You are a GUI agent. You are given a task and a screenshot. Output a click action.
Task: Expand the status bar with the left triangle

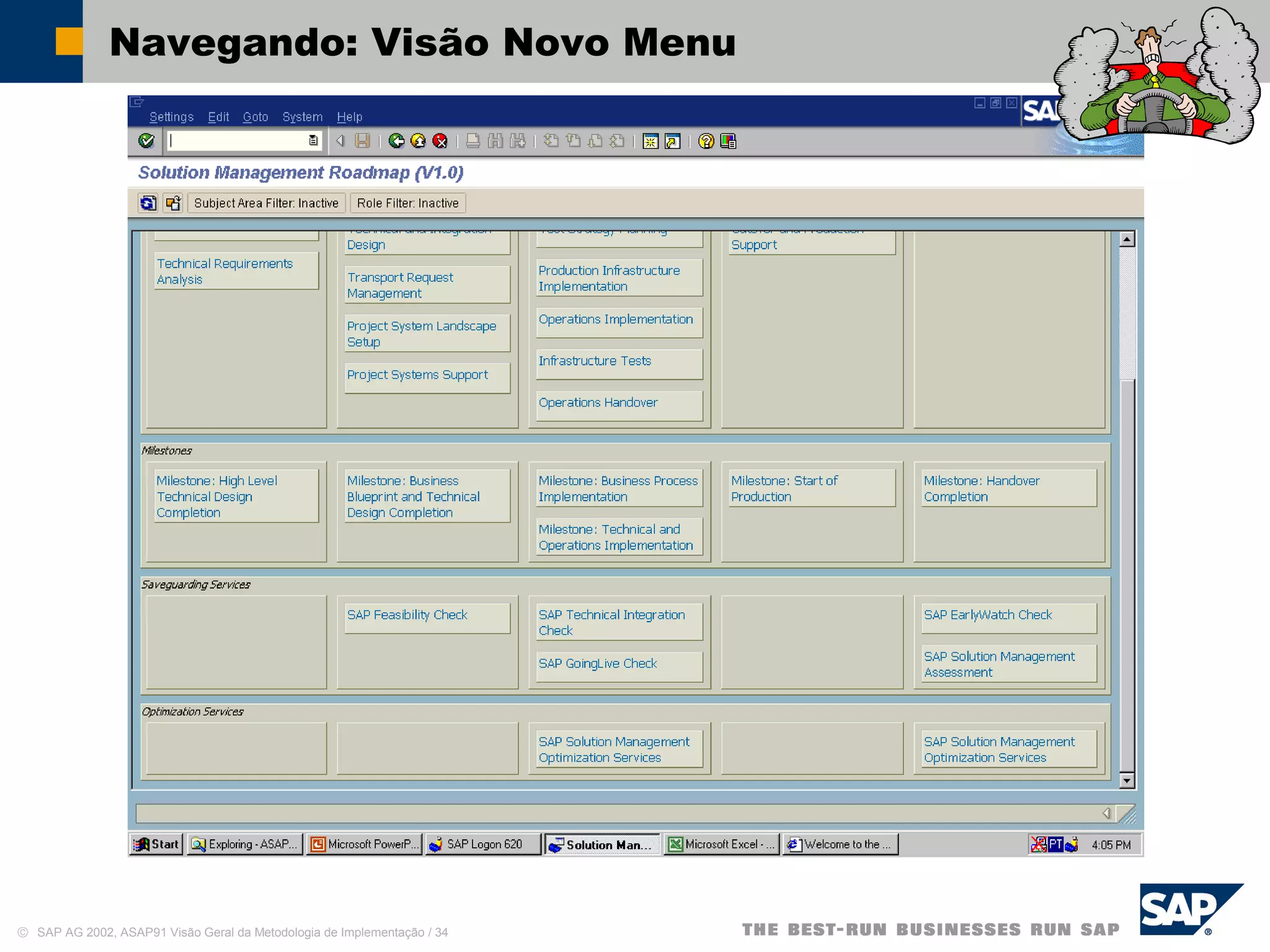click(1106, 813)
